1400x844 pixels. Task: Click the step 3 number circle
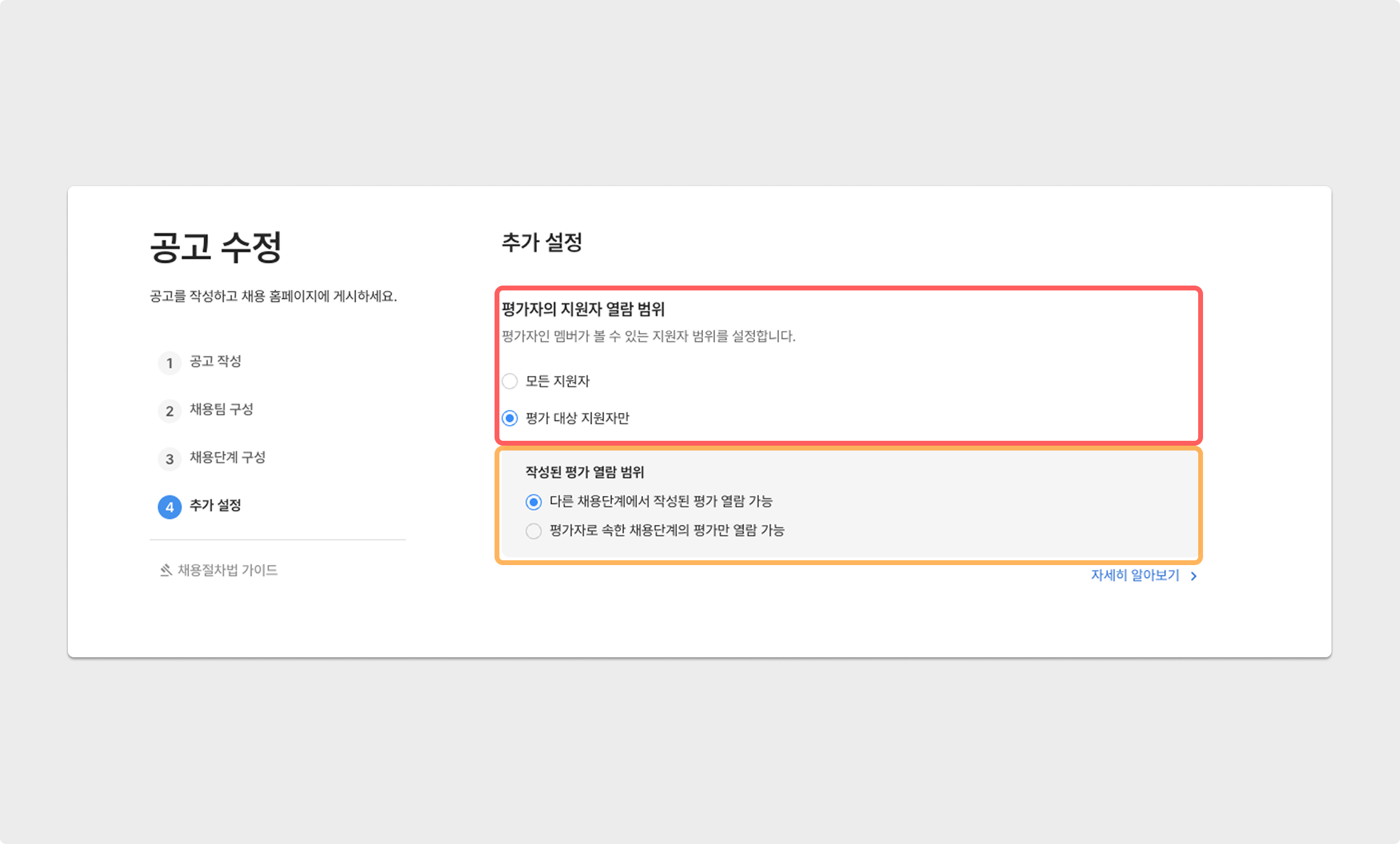(170, 459)
